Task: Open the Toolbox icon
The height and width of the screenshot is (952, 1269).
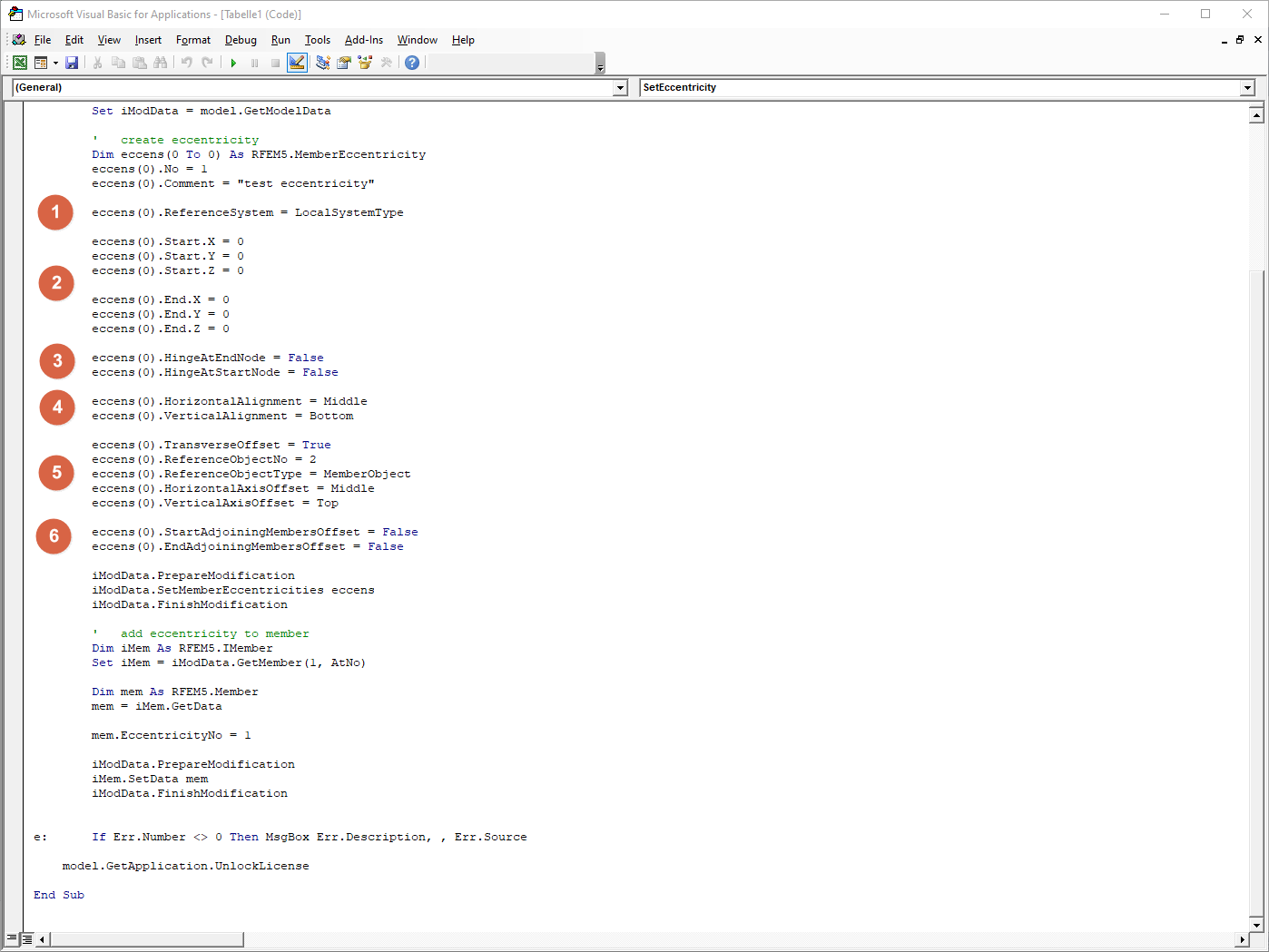Action: coord(386,63)
